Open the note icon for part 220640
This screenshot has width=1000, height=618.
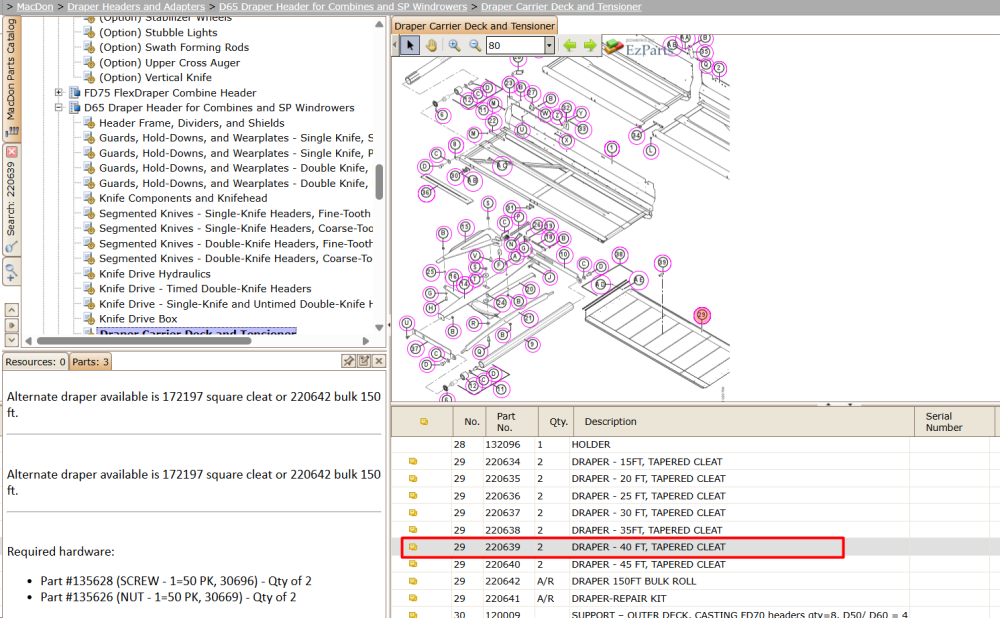click(413, 564)
